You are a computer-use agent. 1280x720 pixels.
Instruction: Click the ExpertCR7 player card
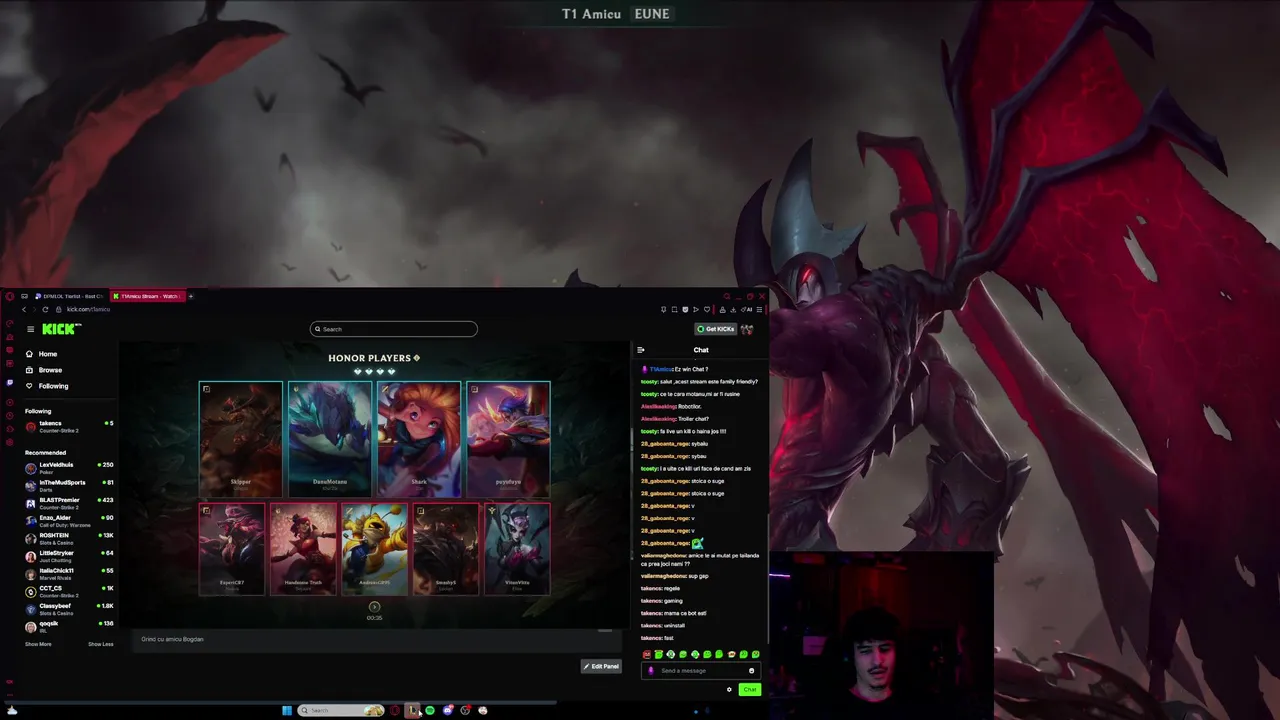[x=232, y=549]
